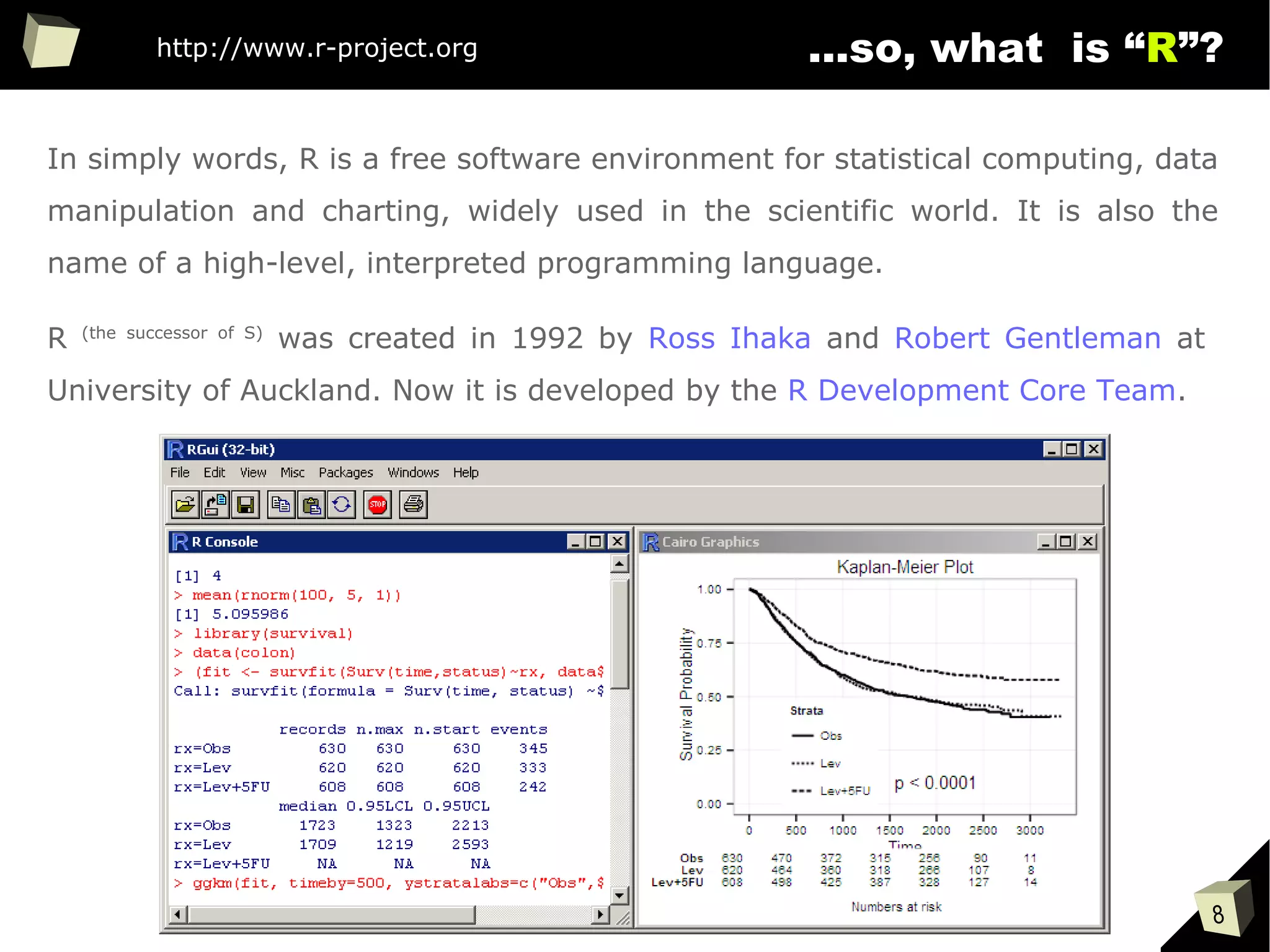This screenshot has height=952, width=1270.
Task: Click the 'Survival Probability' axis label
Action: pos(686,694)
